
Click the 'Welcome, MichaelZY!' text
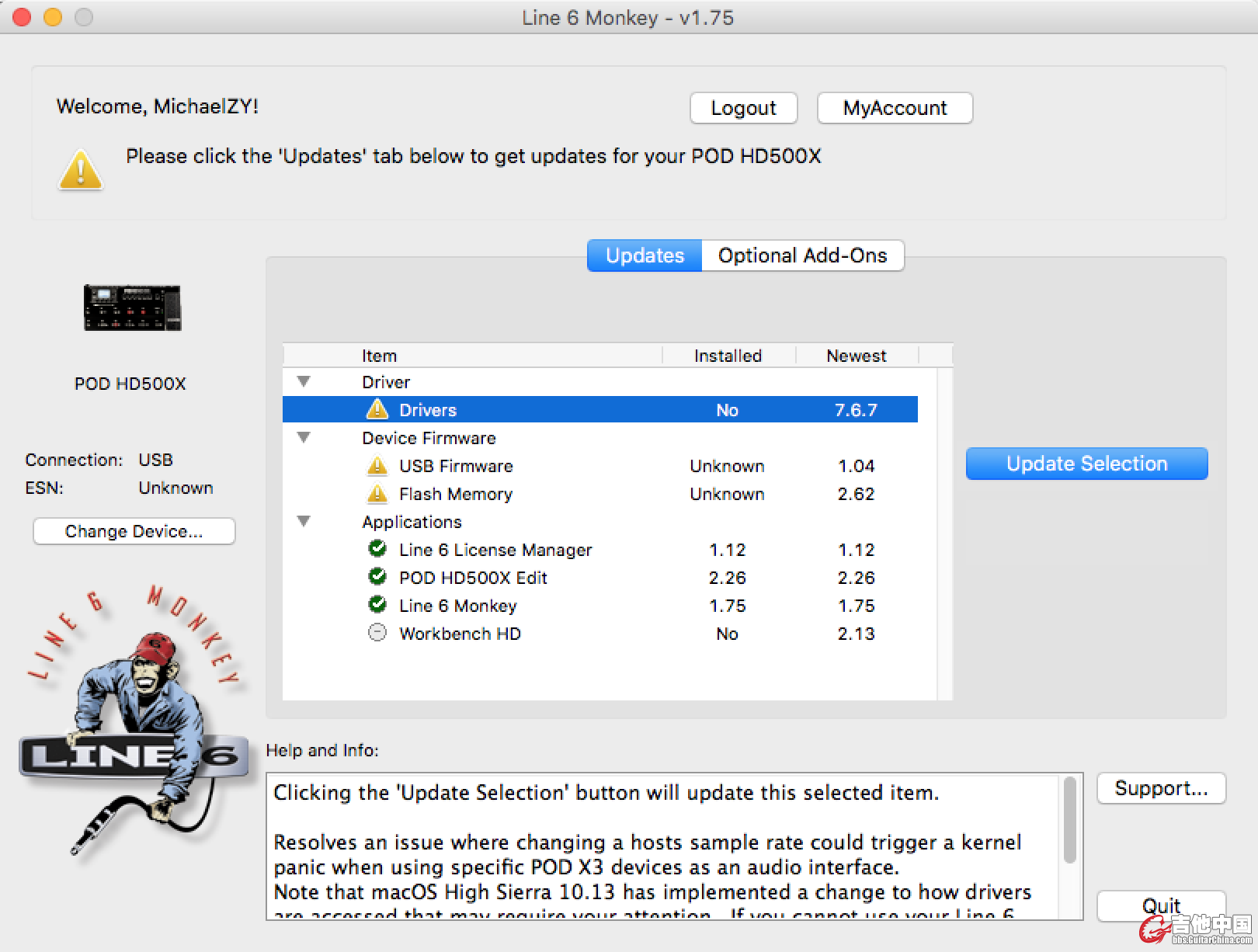157,106
